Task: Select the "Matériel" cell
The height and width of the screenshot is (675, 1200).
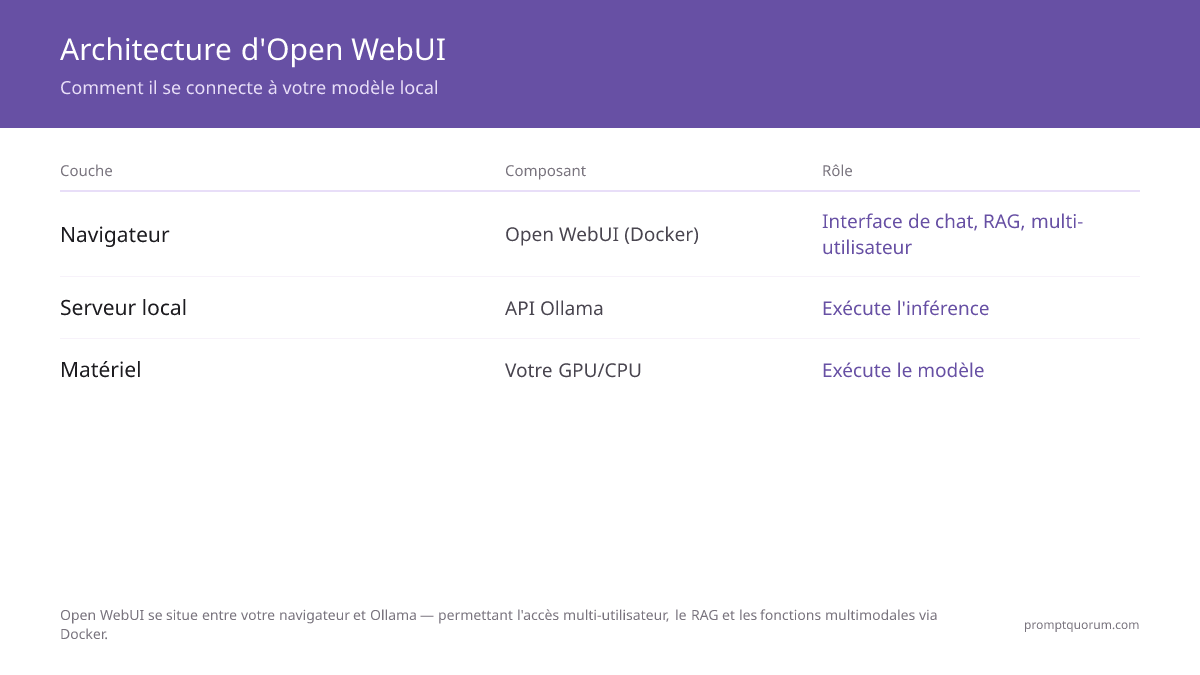Action: tap(100, 370)
